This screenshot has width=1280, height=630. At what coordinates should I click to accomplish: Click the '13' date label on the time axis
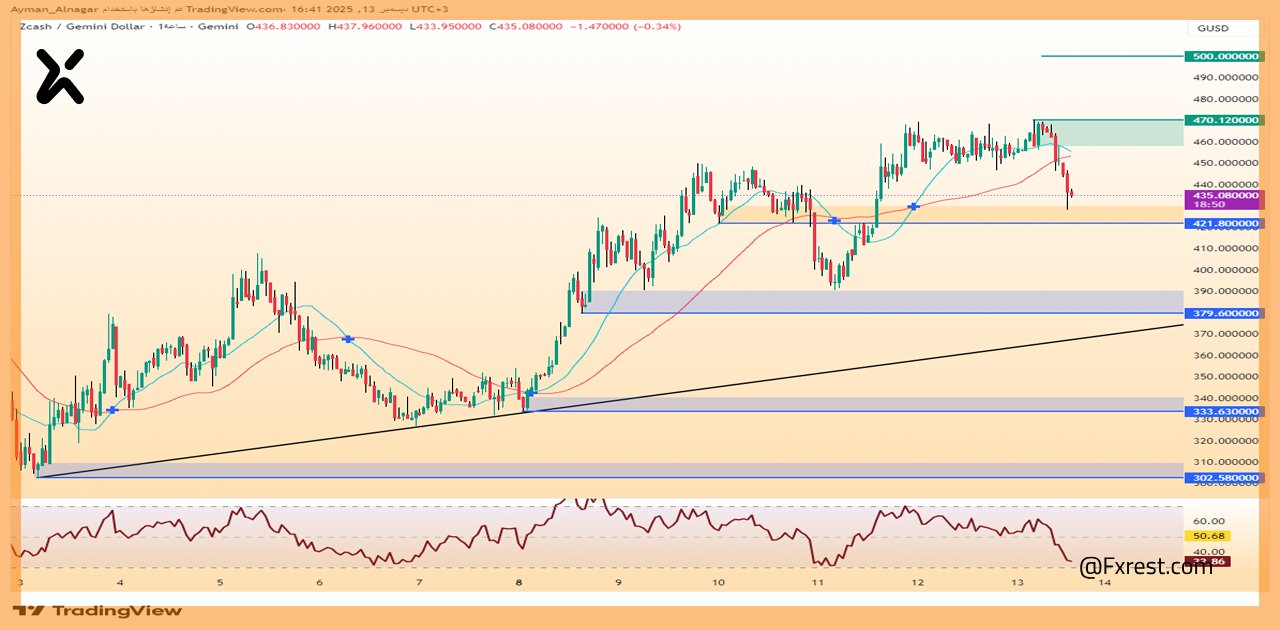(x=1018, y=580)
